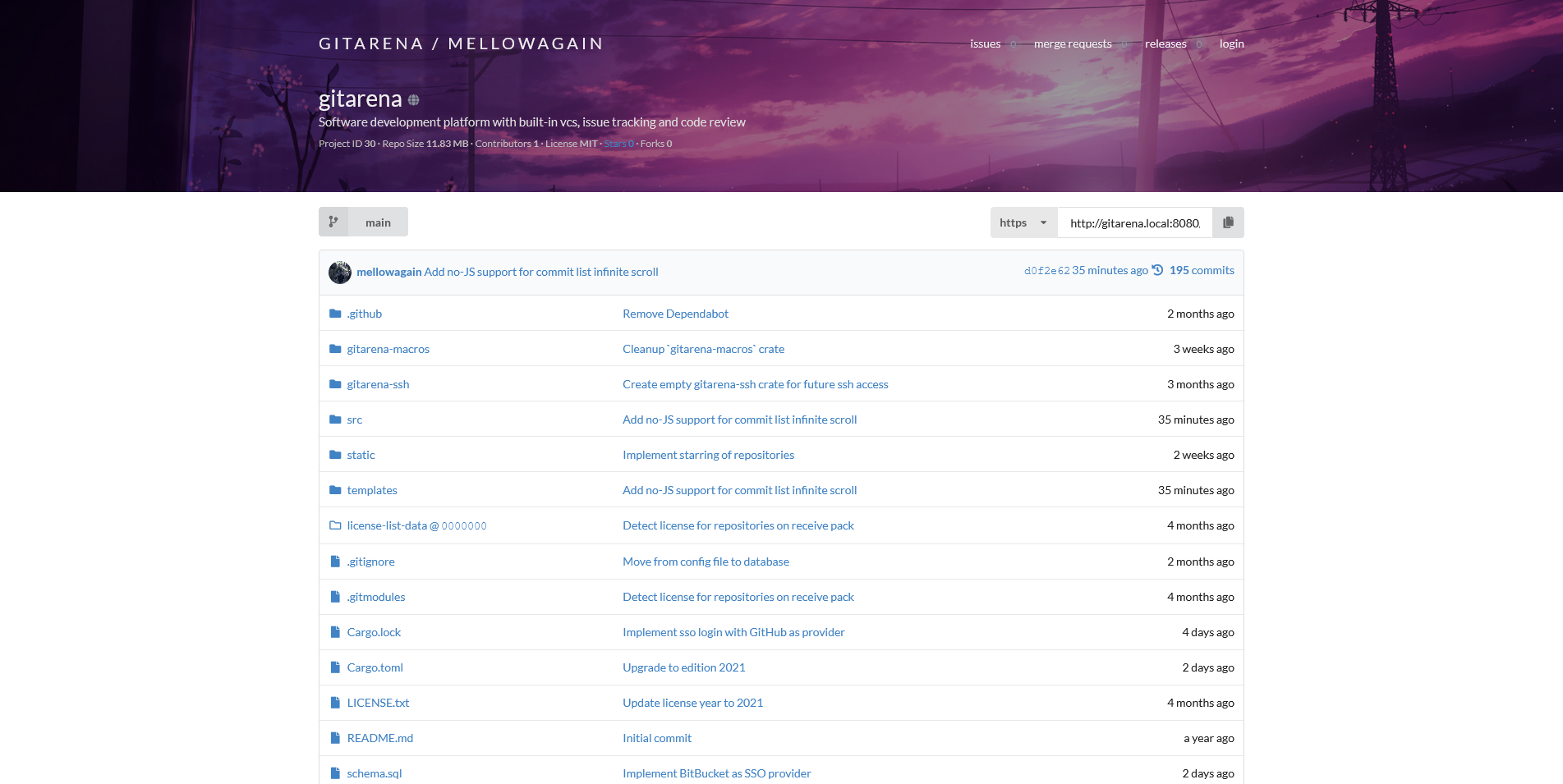The width and height of the screenshot is (1563, 784).
Task: Open the Cleanup gitarena-macros crate commit
Action: (703, 349)
